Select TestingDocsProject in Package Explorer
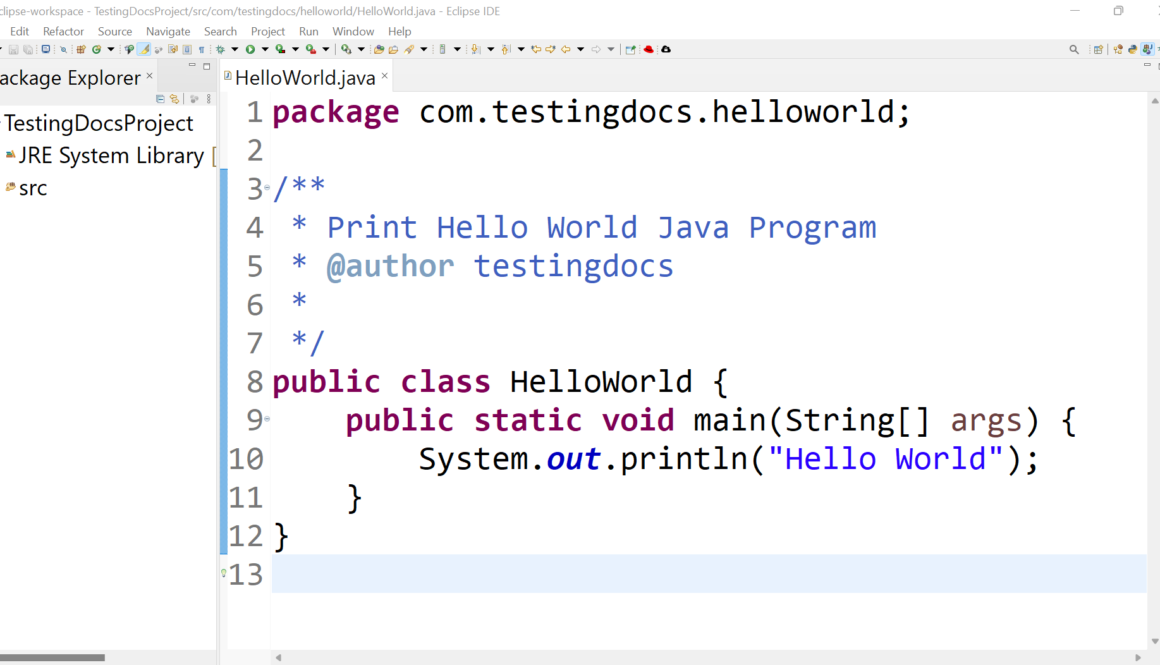 pos(98,123)
